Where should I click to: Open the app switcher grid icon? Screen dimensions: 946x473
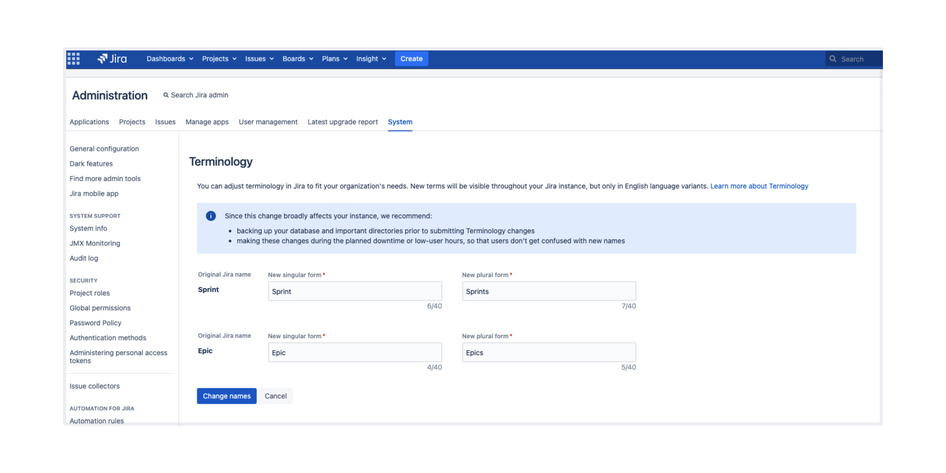pyautogui.click(x=73, y=59)
